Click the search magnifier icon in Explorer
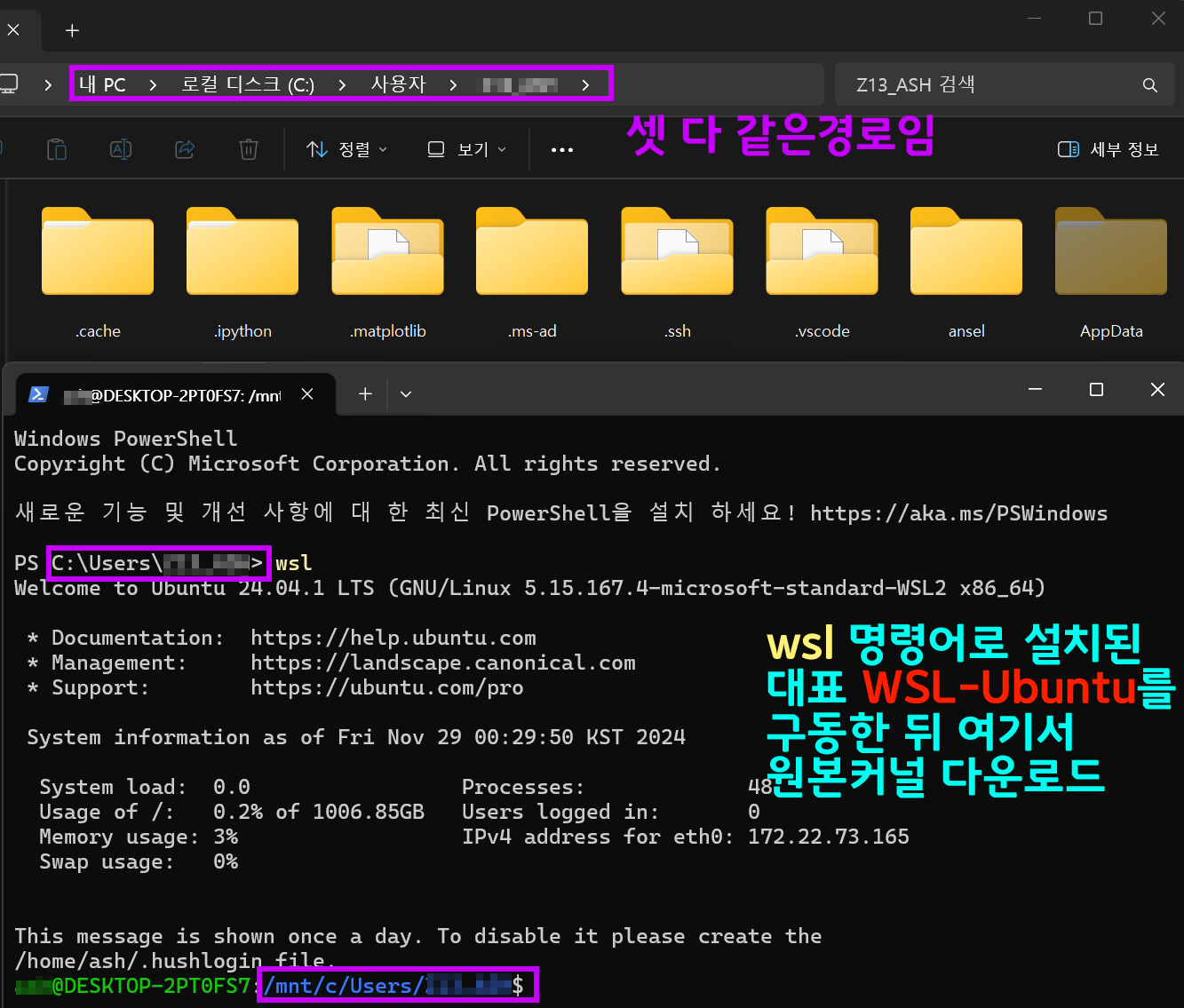Image resolution: width=1184 pixels, height=1008 pixels. point(1150,85)
